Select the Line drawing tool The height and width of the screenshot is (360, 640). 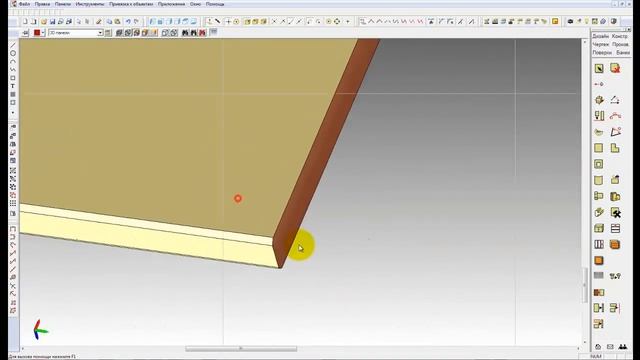13,45
